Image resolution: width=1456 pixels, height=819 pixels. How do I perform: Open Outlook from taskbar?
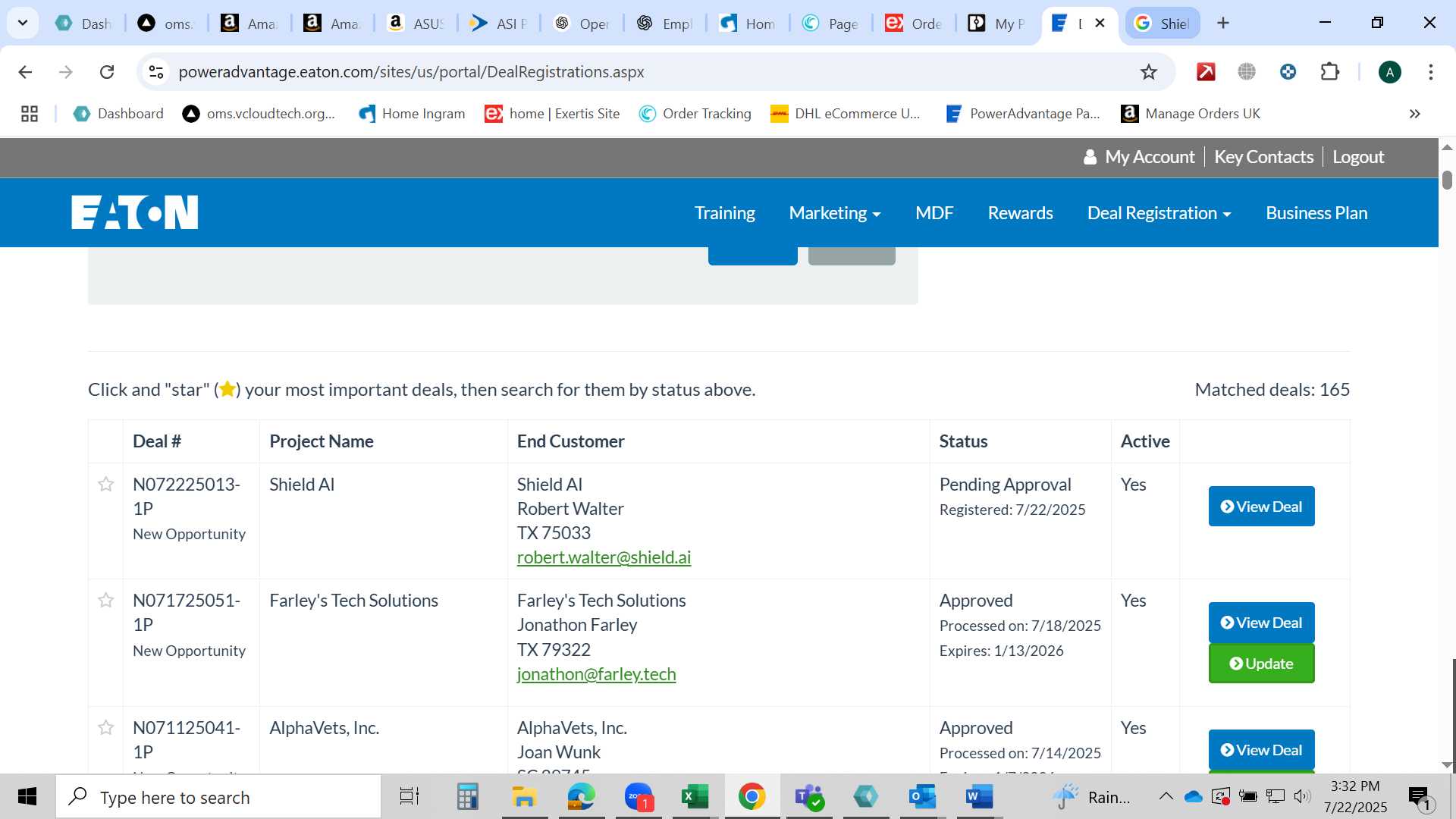922,797
